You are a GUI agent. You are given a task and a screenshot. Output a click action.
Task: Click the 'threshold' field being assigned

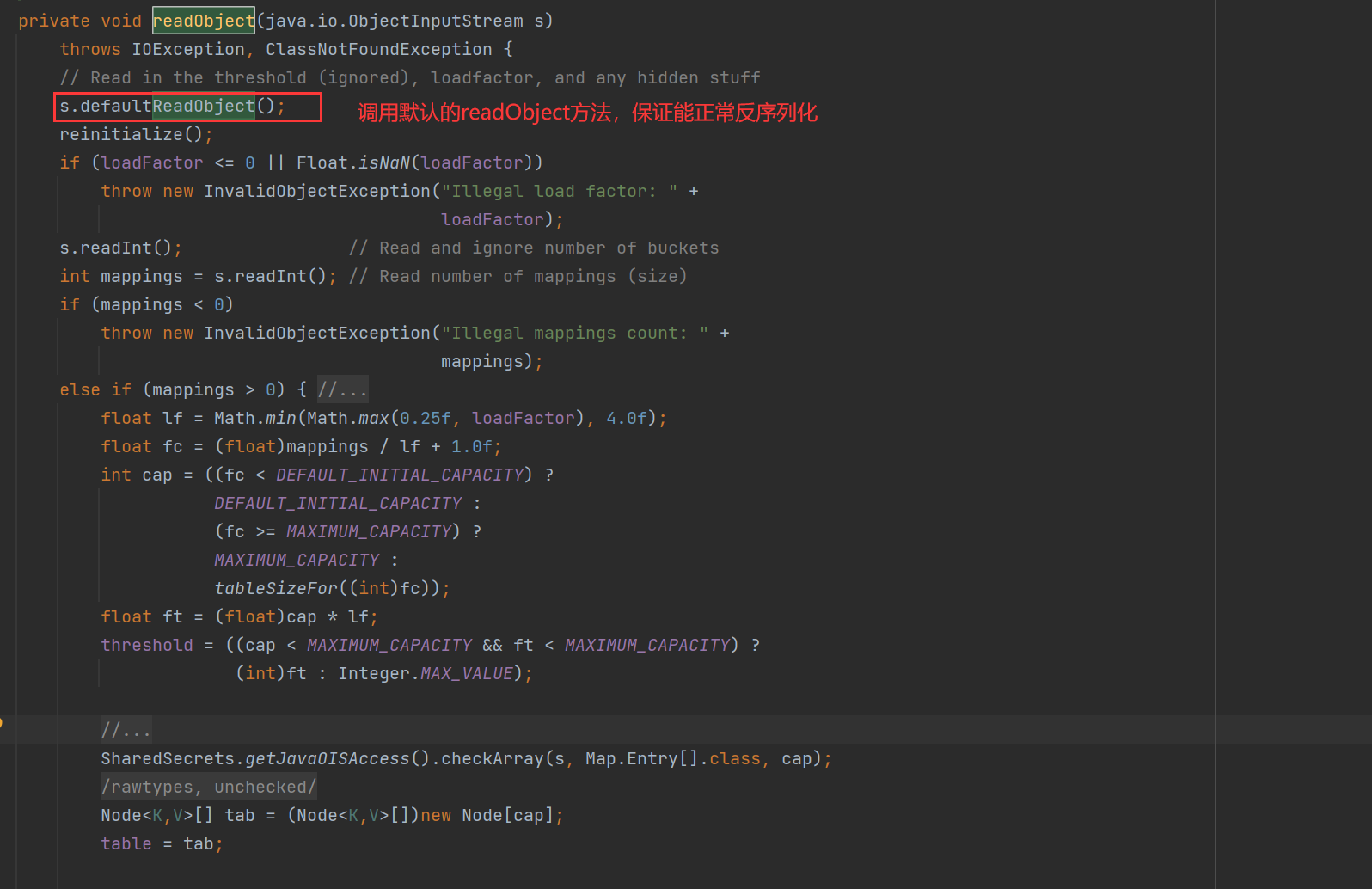click(147, 645)
